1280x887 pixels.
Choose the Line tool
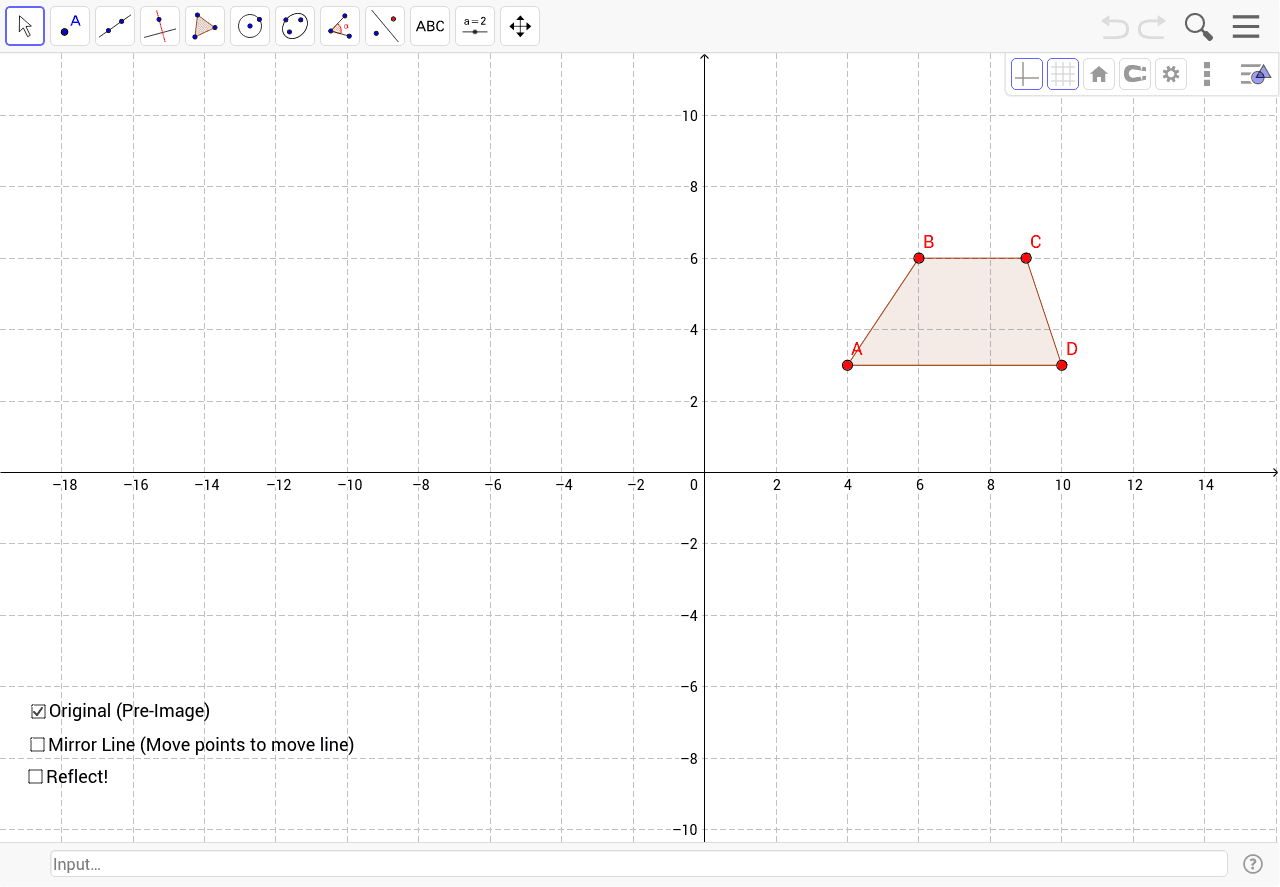(x=114, y=26)
